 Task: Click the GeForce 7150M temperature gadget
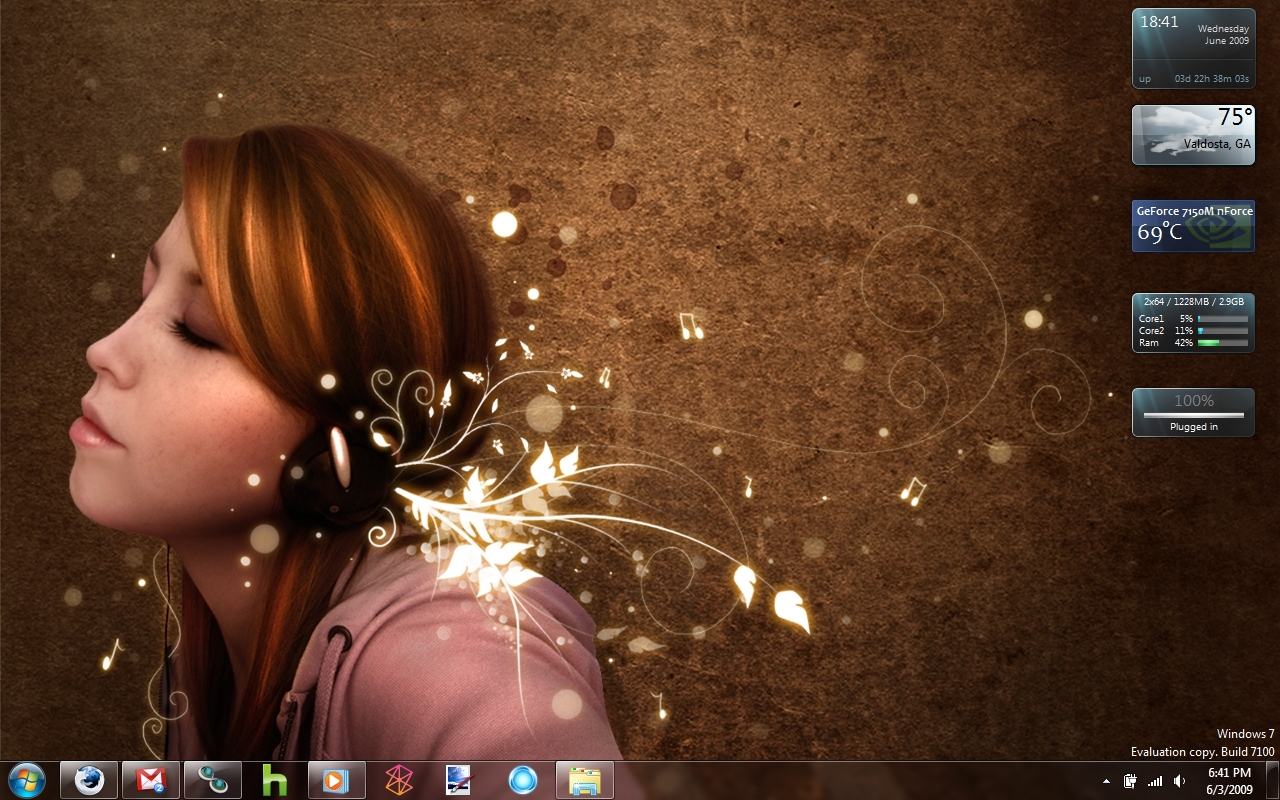[x=1193, y=225]
